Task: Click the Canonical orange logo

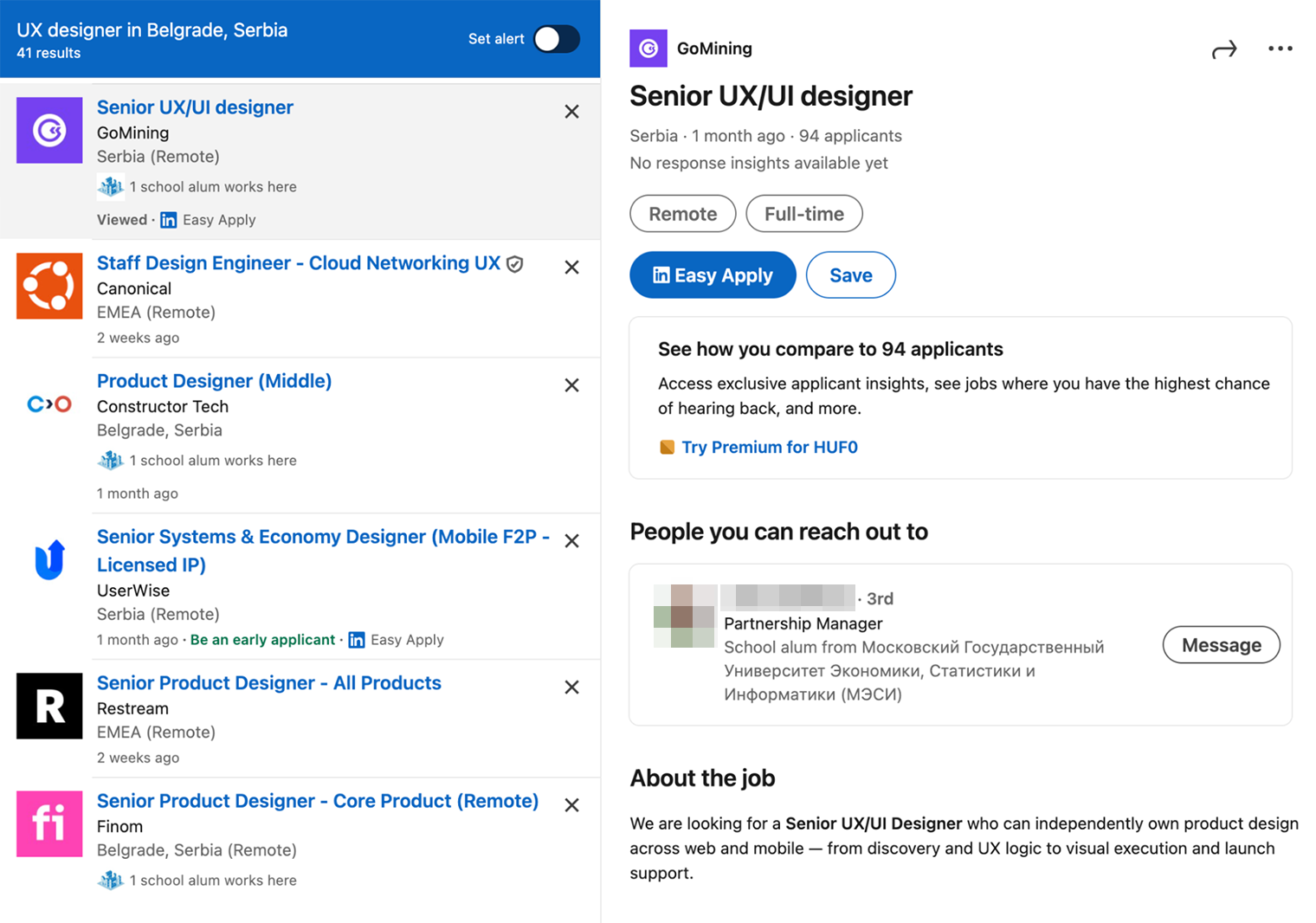Action: [x=49, y=287]
